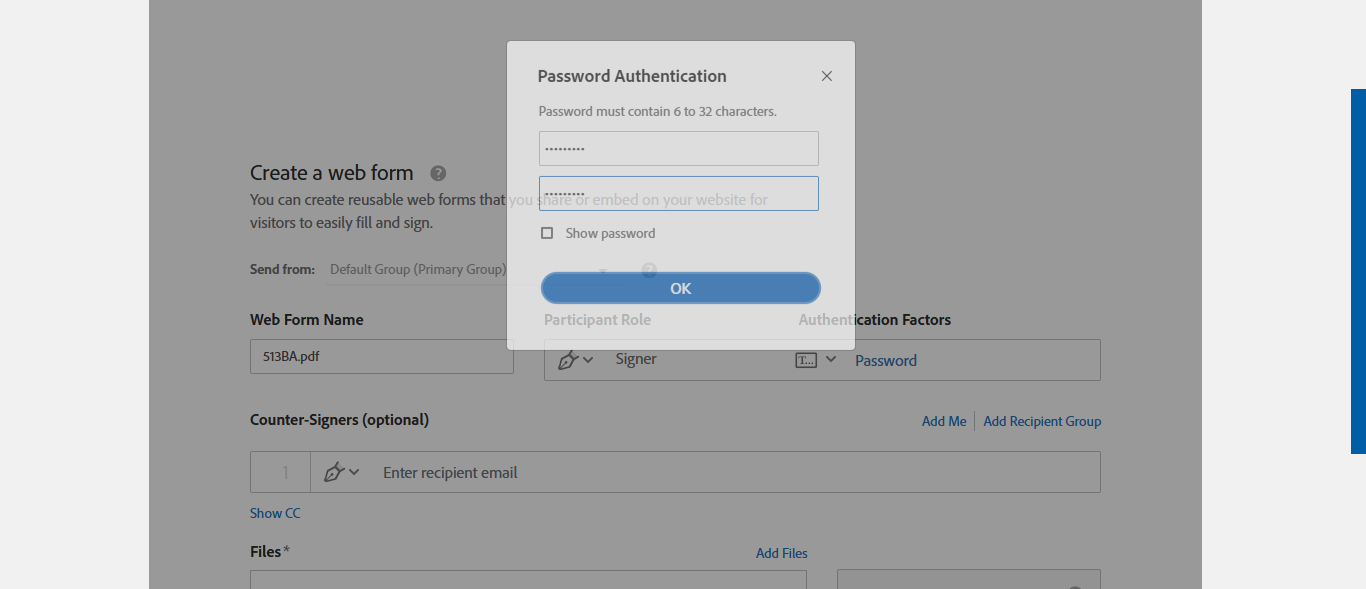The image size is (1366, 589).
Task: Click the Password authentication link
Action: click(885, 361)
